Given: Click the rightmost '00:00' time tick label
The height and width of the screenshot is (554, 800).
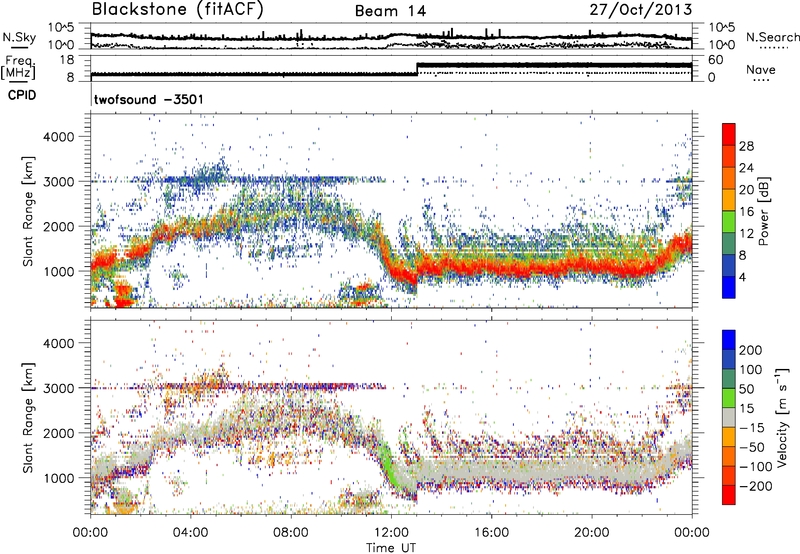Looking at the screenshot, I should 692,533.
